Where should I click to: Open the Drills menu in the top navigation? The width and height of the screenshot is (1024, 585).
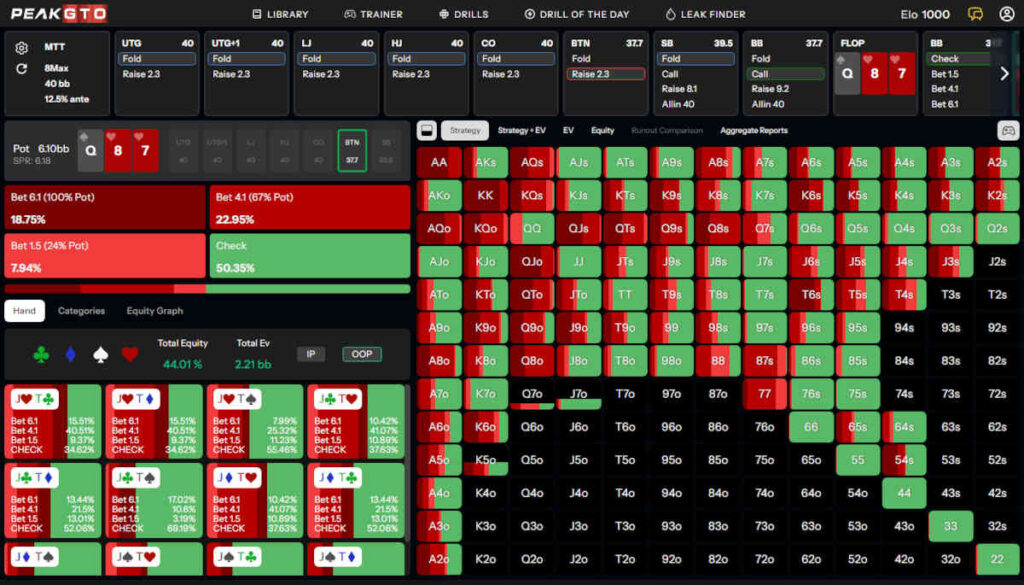coord(464,14)
